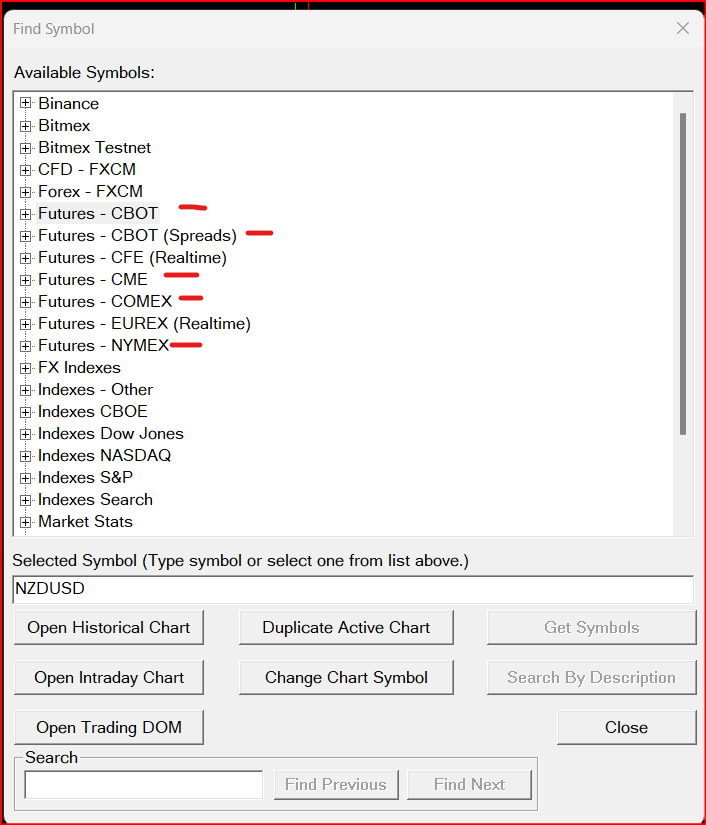Image resolution: width=706 pixels, height=825 pixels.
Task: Open the Trading DOM
Action: click(x=109, y=728)
